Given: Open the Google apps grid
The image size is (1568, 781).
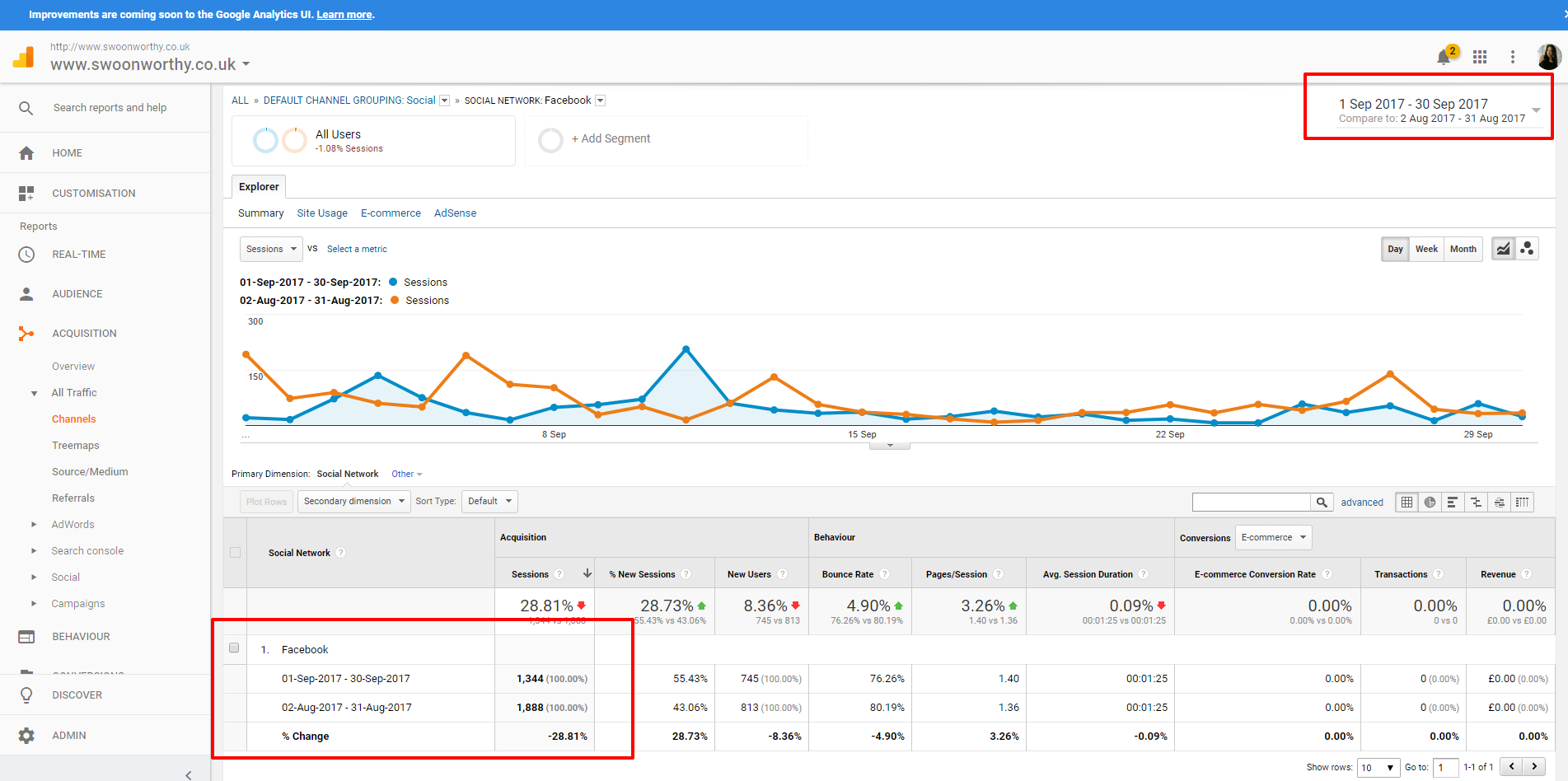Looking at the screenshot, I should 1480,57.
